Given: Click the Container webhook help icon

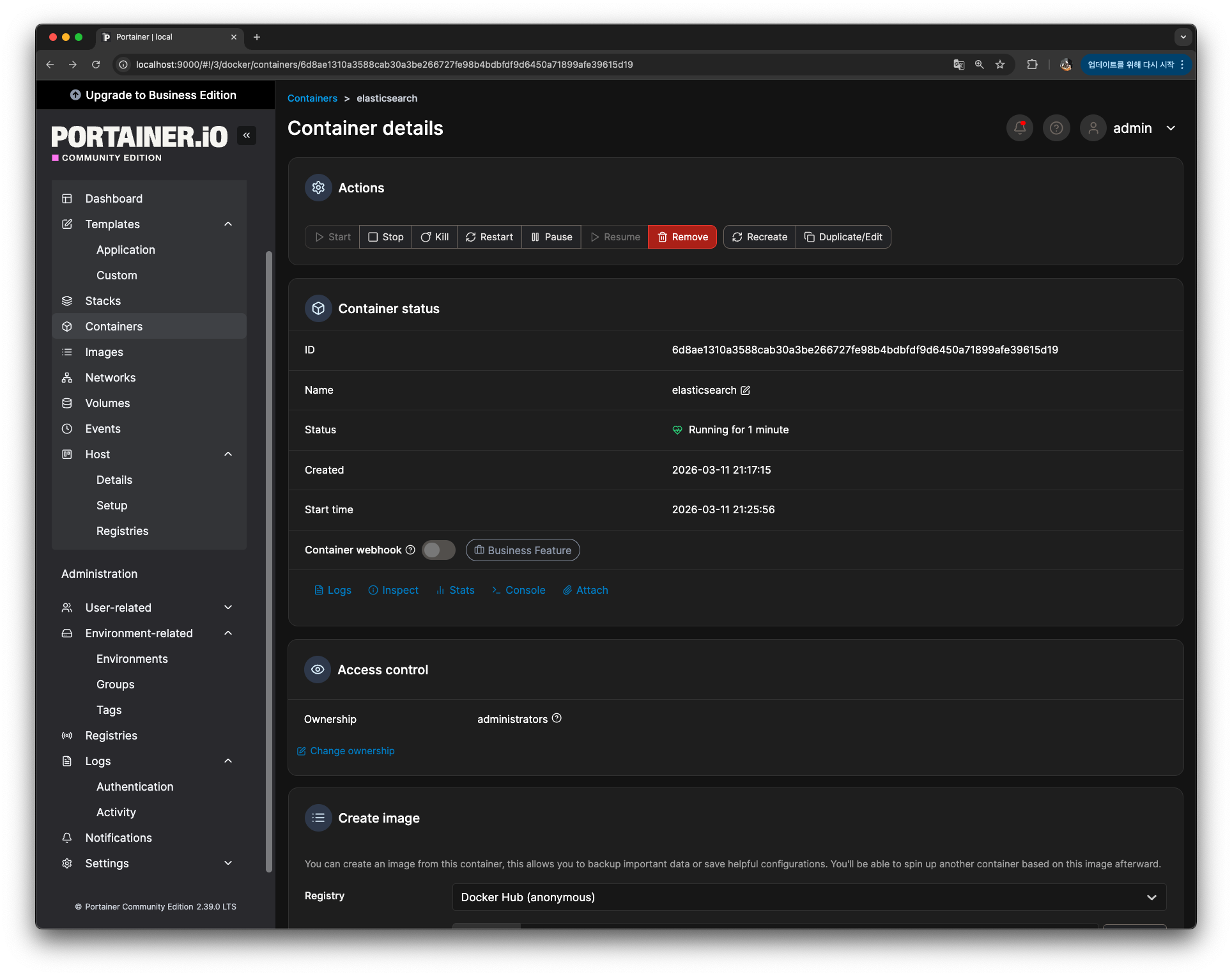Looking at the screenshot, I should click(x=410, y=550).
